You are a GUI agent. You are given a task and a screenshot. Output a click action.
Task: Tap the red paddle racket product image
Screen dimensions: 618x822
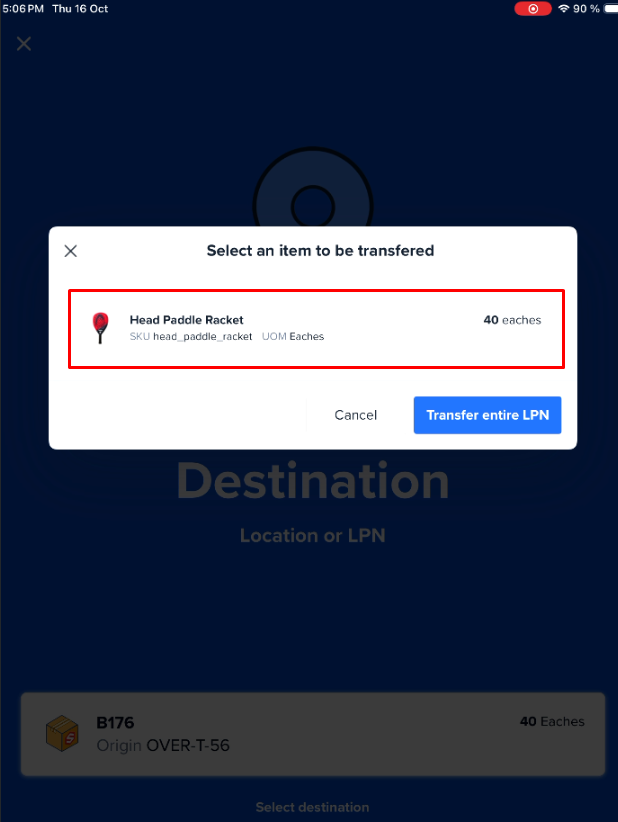point(100,328)
